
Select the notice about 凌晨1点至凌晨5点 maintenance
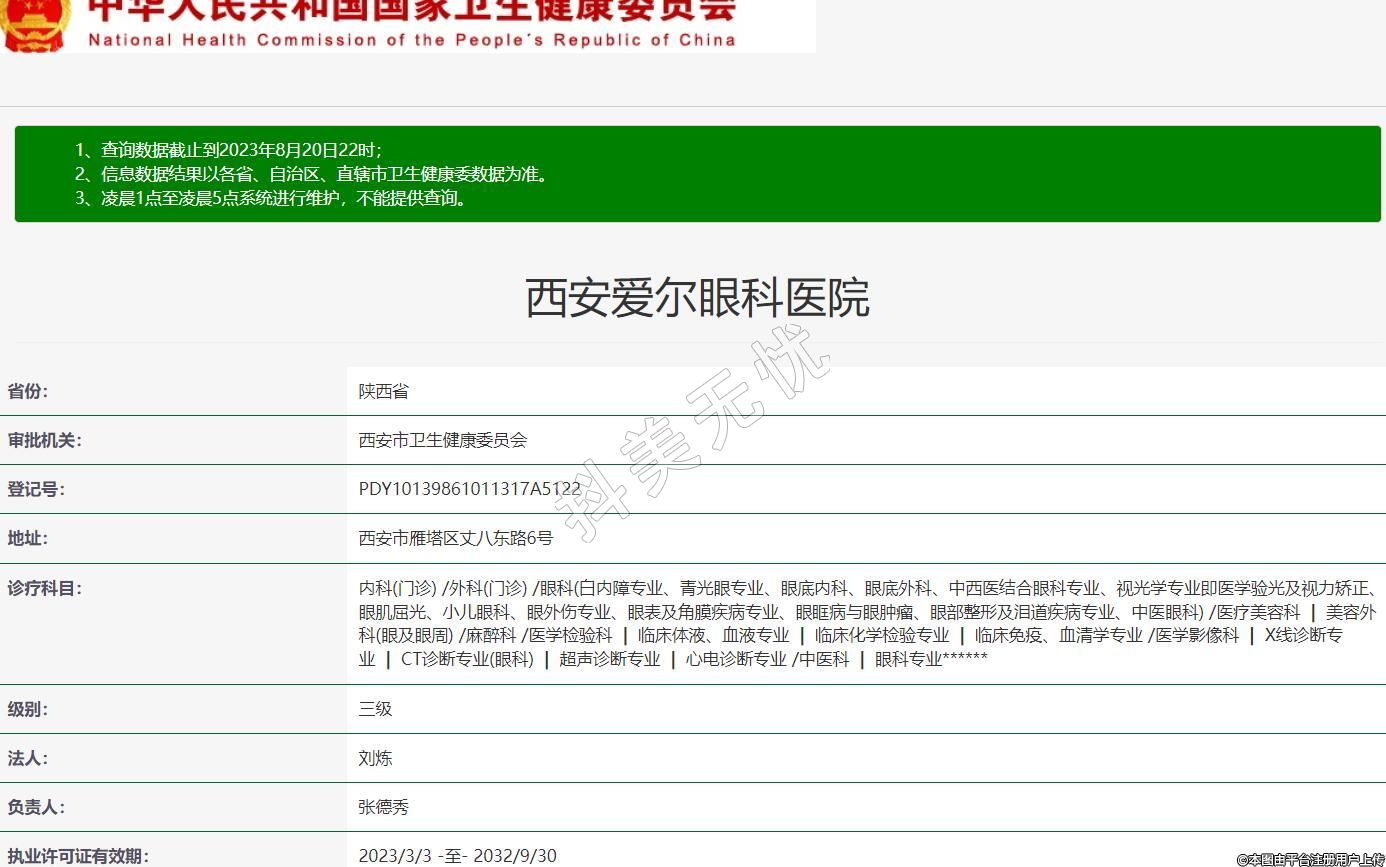coord(271,198)
